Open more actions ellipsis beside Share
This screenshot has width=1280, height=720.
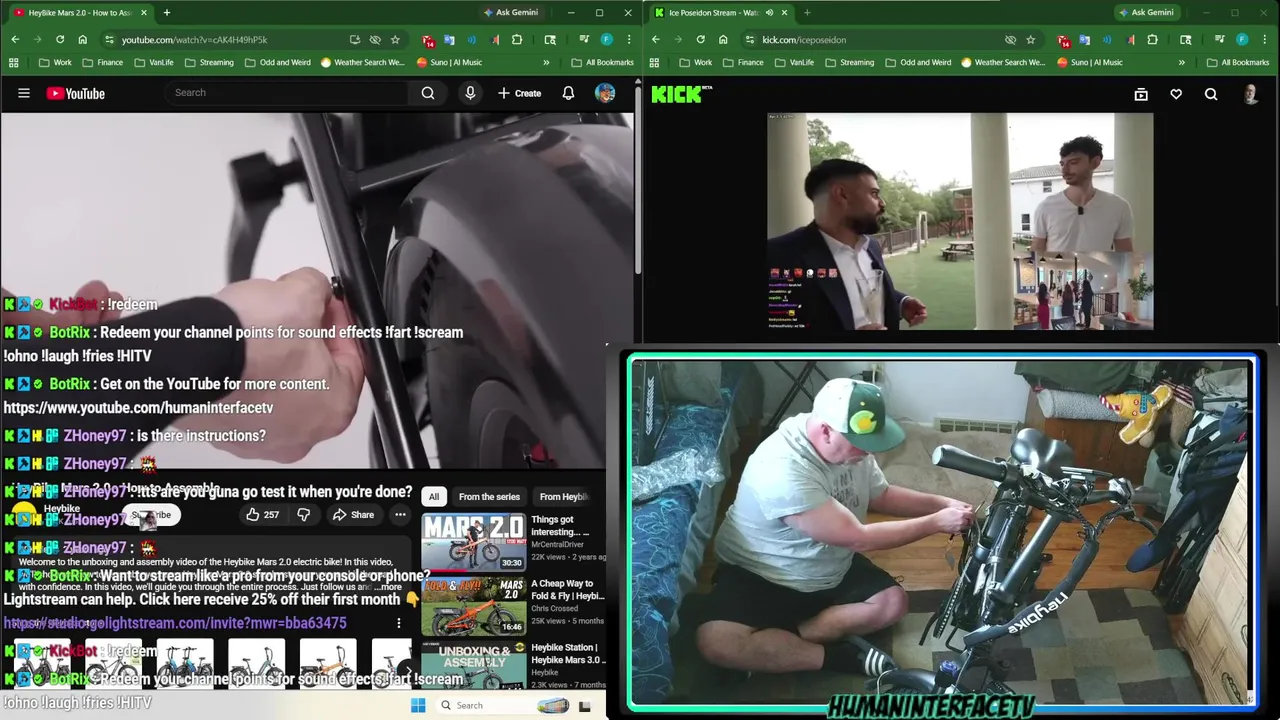[400, 514]
